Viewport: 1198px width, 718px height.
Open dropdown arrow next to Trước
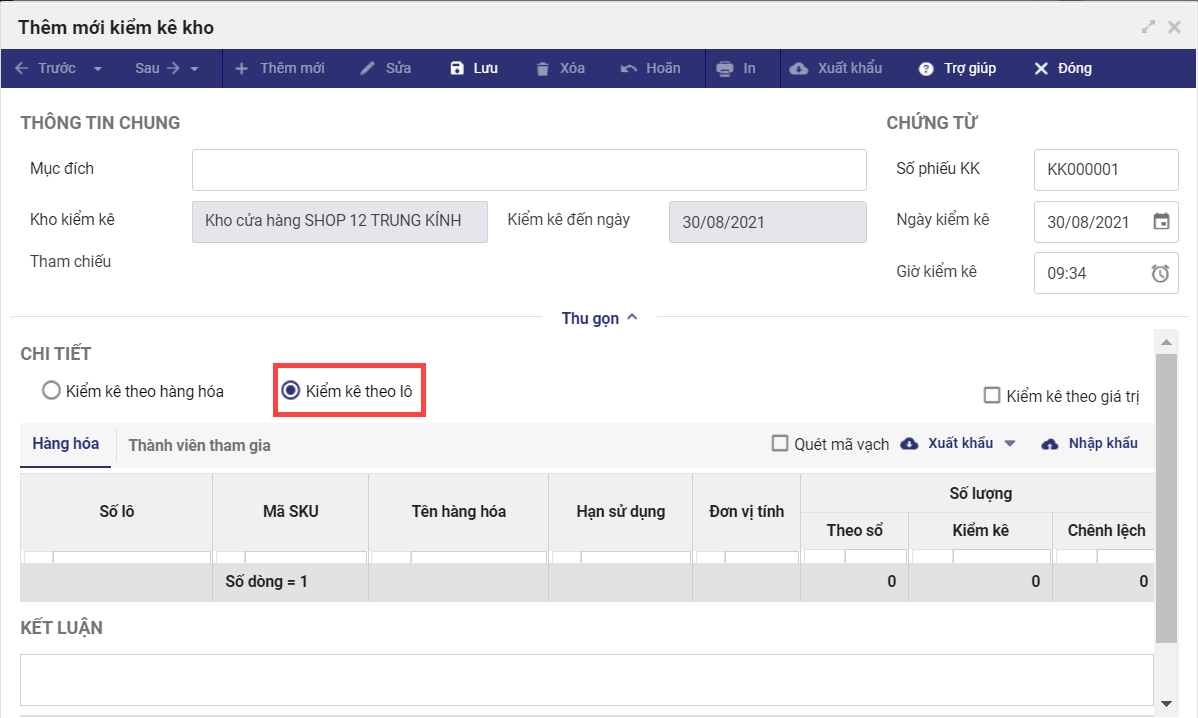tap(98, 69)
